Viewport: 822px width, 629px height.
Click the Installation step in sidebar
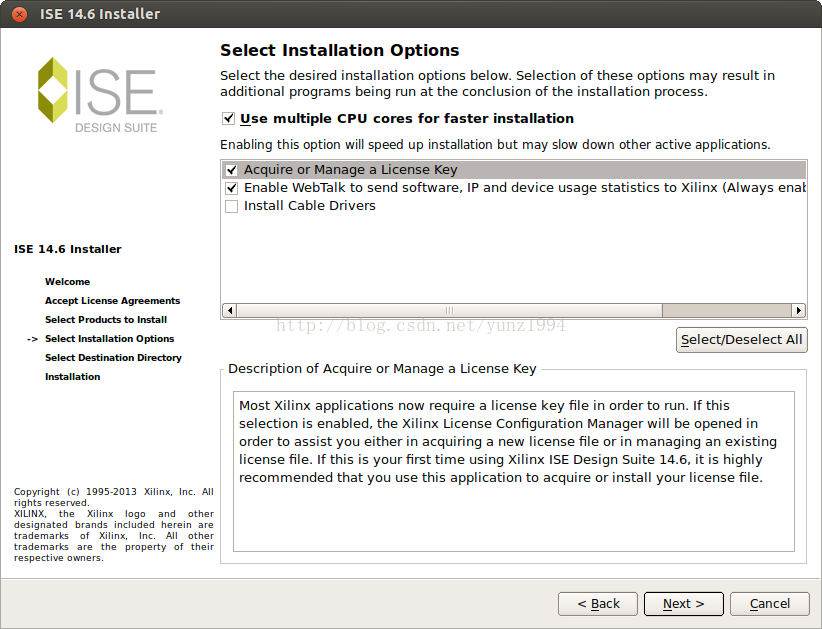point(72,376)
